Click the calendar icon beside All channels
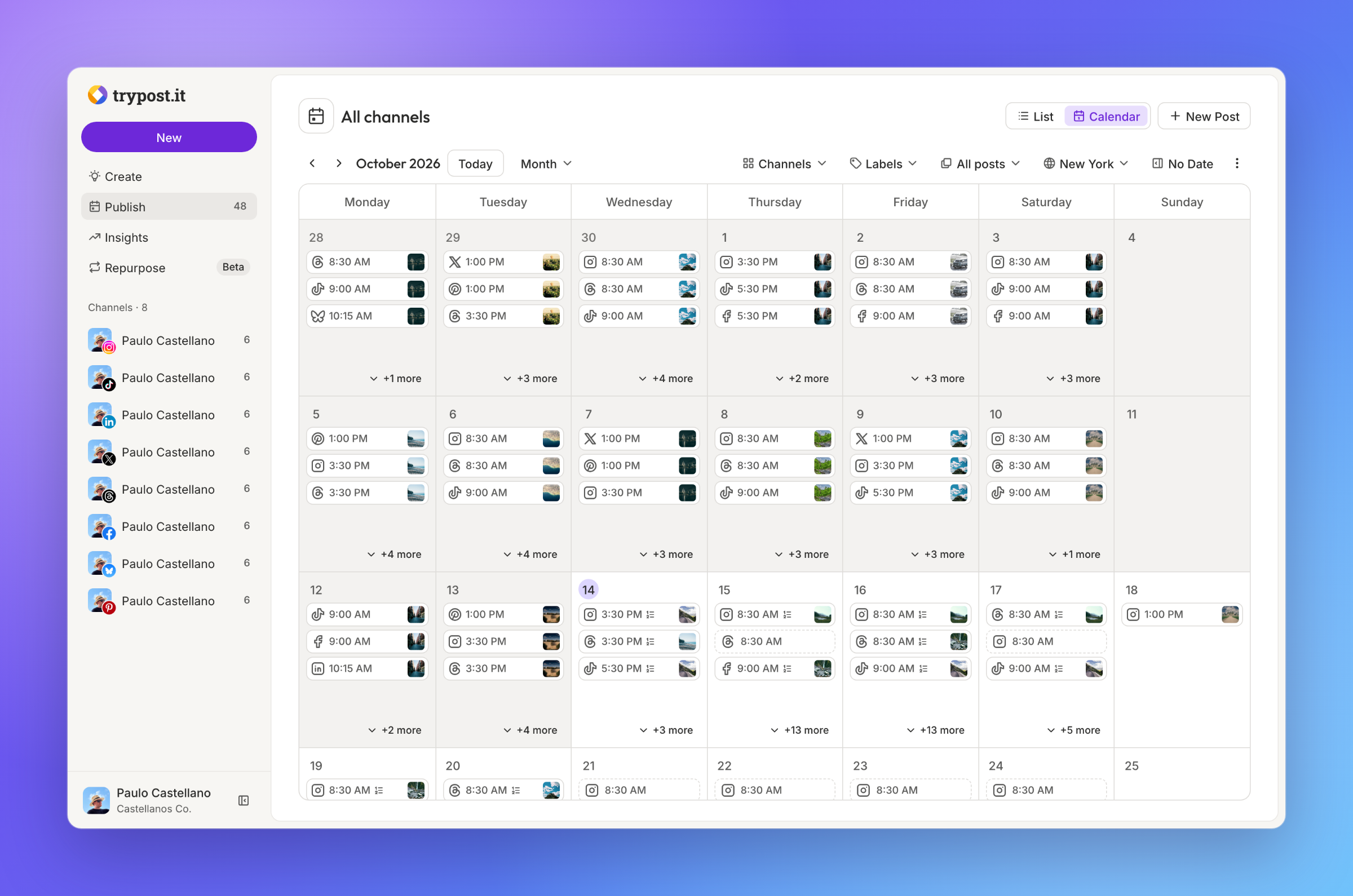1353x896 pixels. (x=316, y=117)
